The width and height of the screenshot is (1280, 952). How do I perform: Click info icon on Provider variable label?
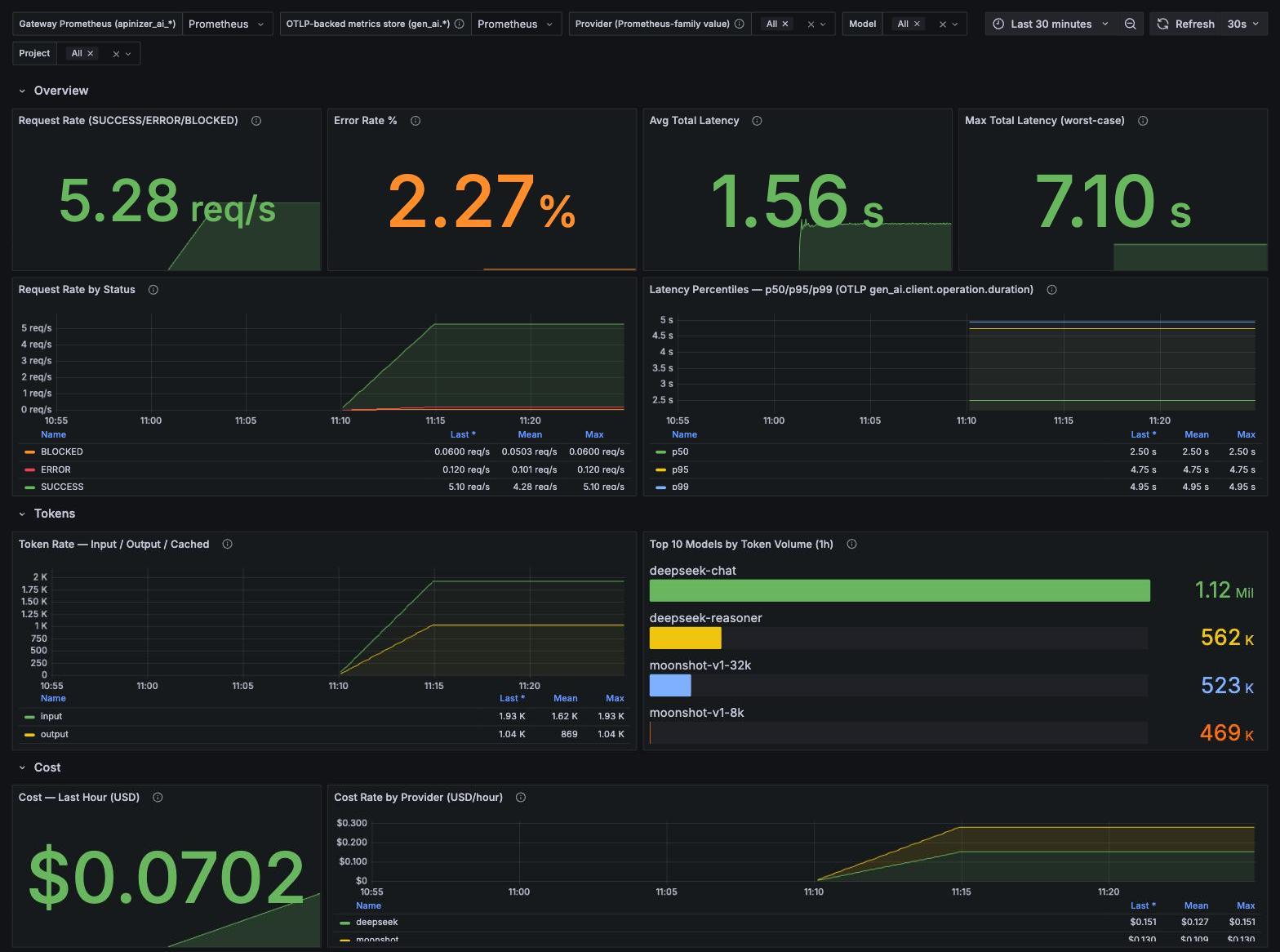739,24
